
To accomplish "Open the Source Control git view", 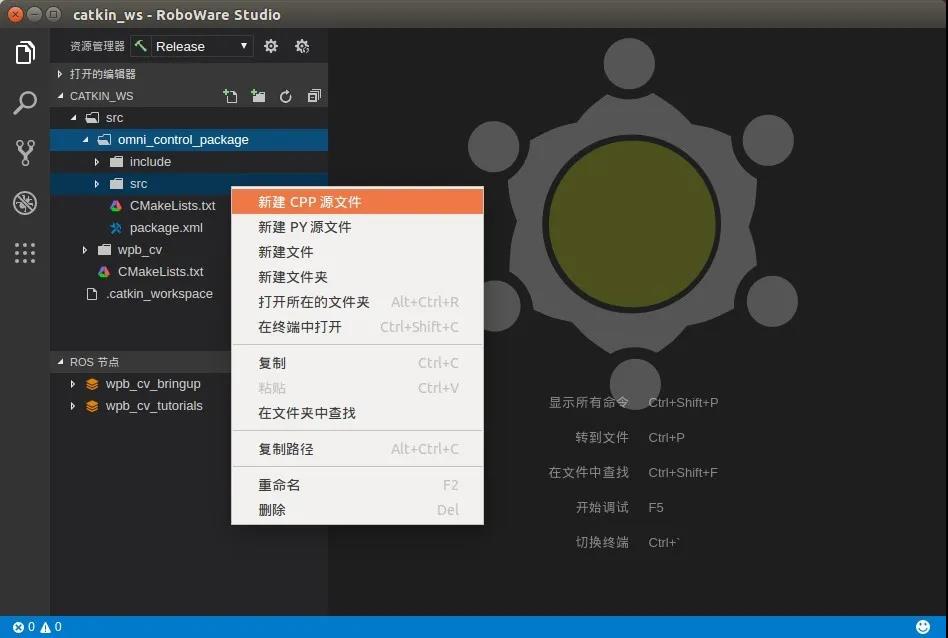I will [x=25, y=153].
